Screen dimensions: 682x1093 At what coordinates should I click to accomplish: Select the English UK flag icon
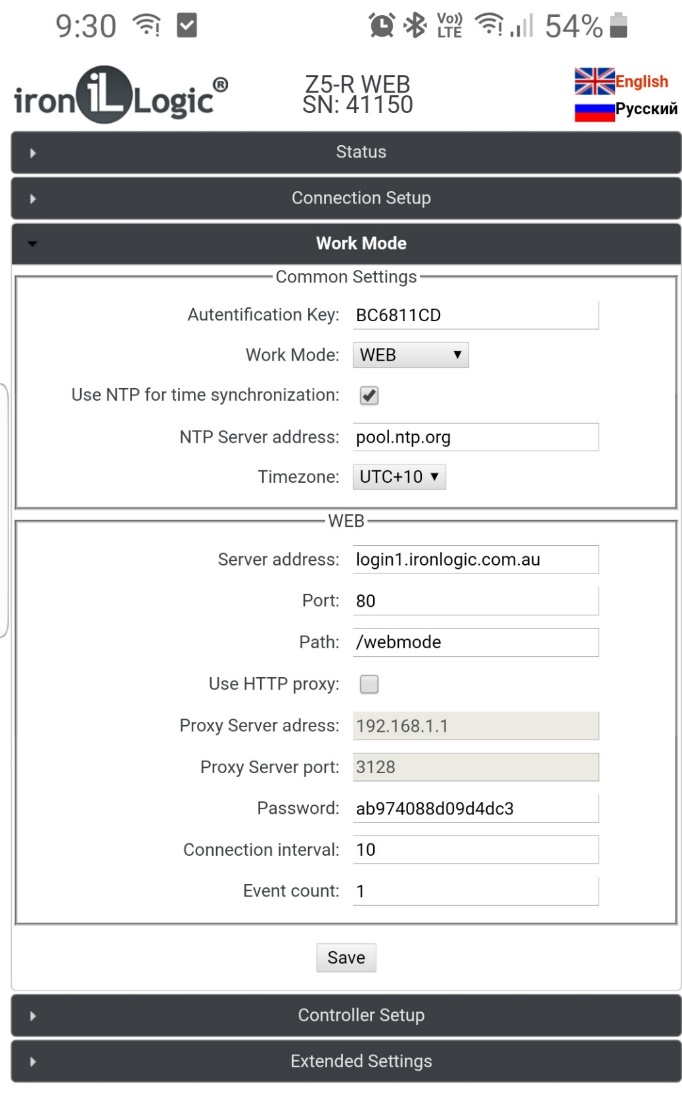click(594, 81)
